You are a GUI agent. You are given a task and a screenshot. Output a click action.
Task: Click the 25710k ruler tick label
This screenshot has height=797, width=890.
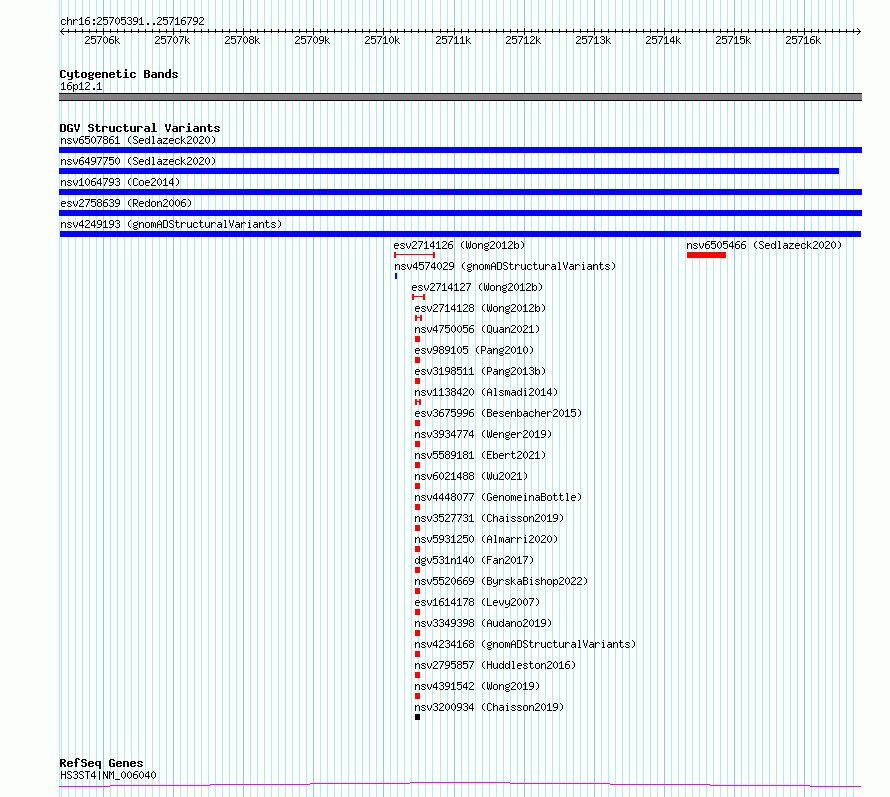click(x=382, y=40)
